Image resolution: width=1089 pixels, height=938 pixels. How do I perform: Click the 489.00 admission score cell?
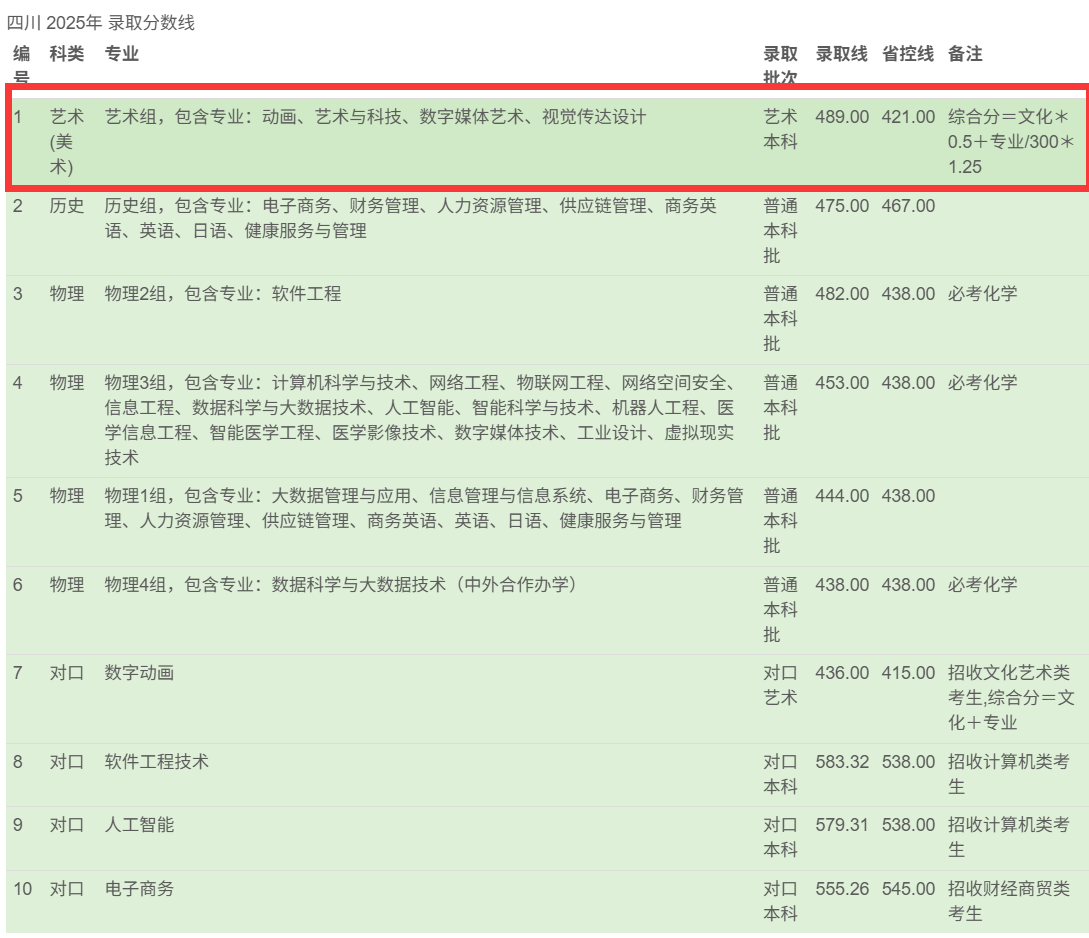point(842,117)
